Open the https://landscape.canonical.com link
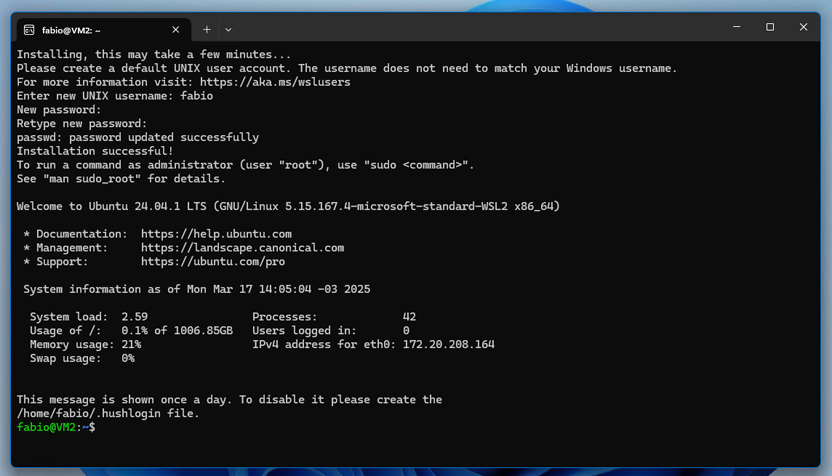Viewport: 832px width, 476px height. (x=242, y=248)
